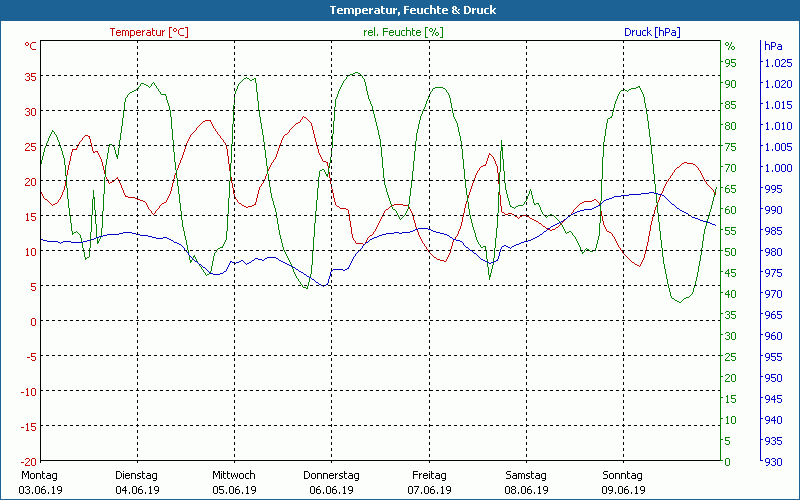Click the "950" pressure axis value

(773, 378)
